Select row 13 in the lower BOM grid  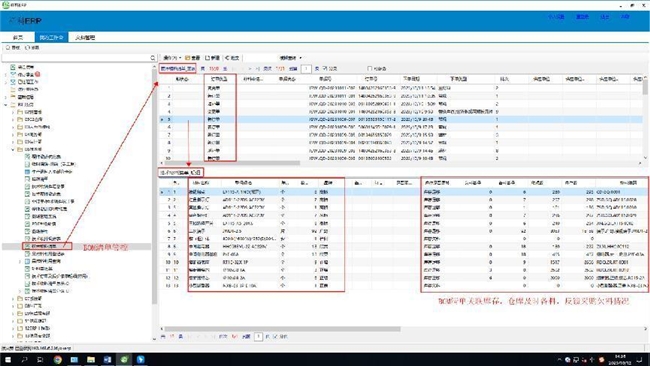click(x=404, y=286)
